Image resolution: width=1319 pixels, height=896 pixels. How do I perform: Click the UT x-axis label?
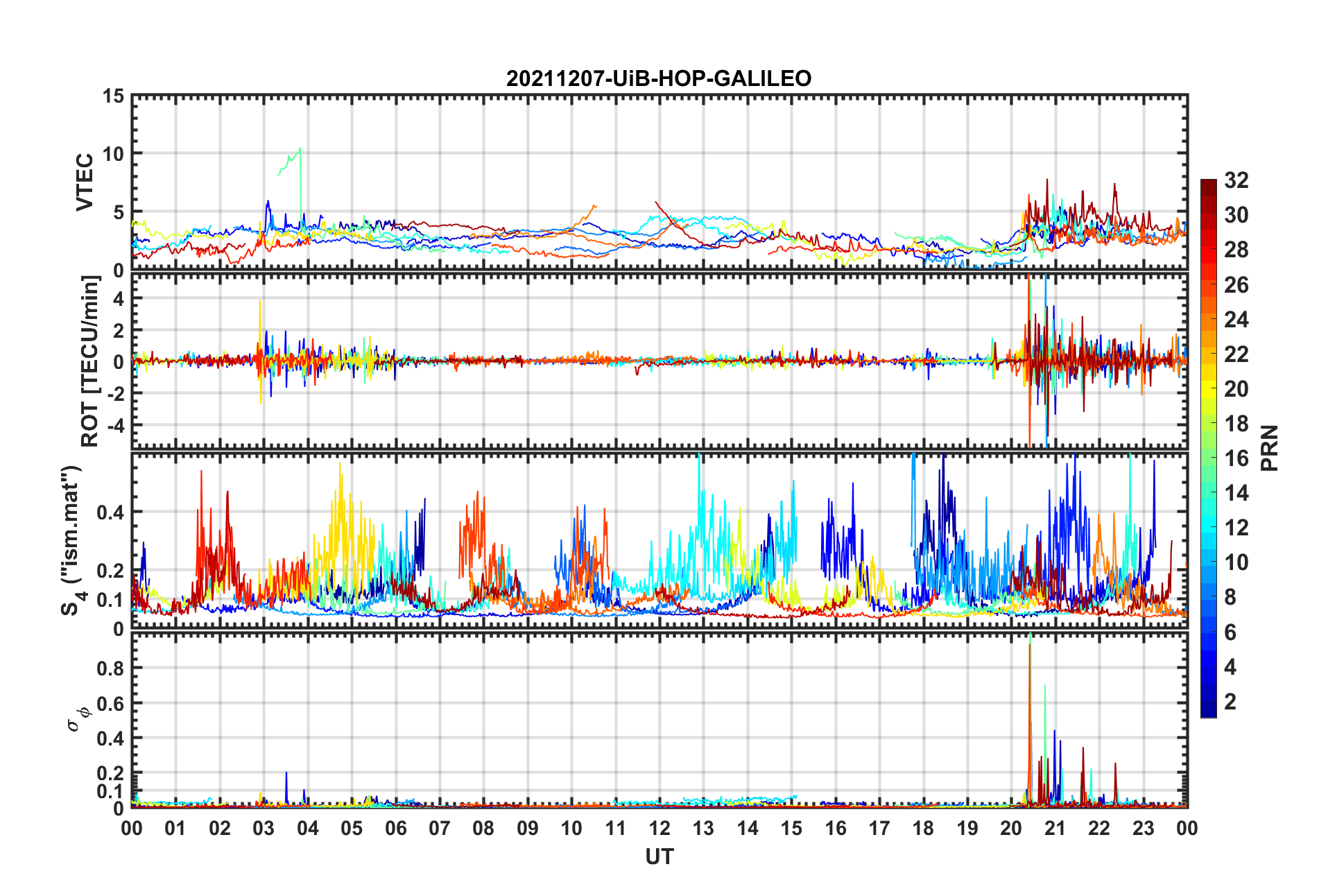(659, 857)
